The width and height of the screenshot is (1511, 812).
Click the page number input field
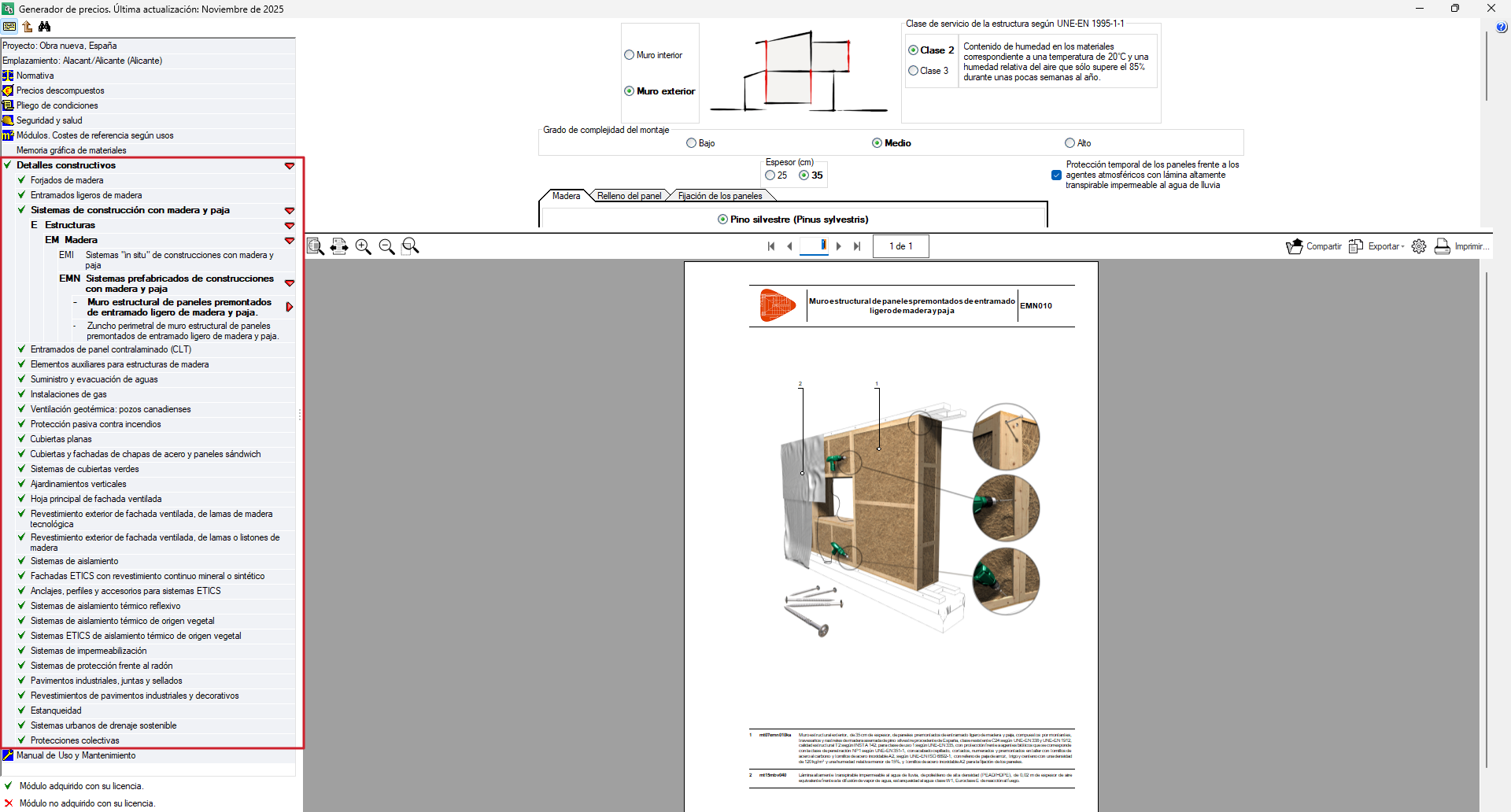tap(814, 246)
